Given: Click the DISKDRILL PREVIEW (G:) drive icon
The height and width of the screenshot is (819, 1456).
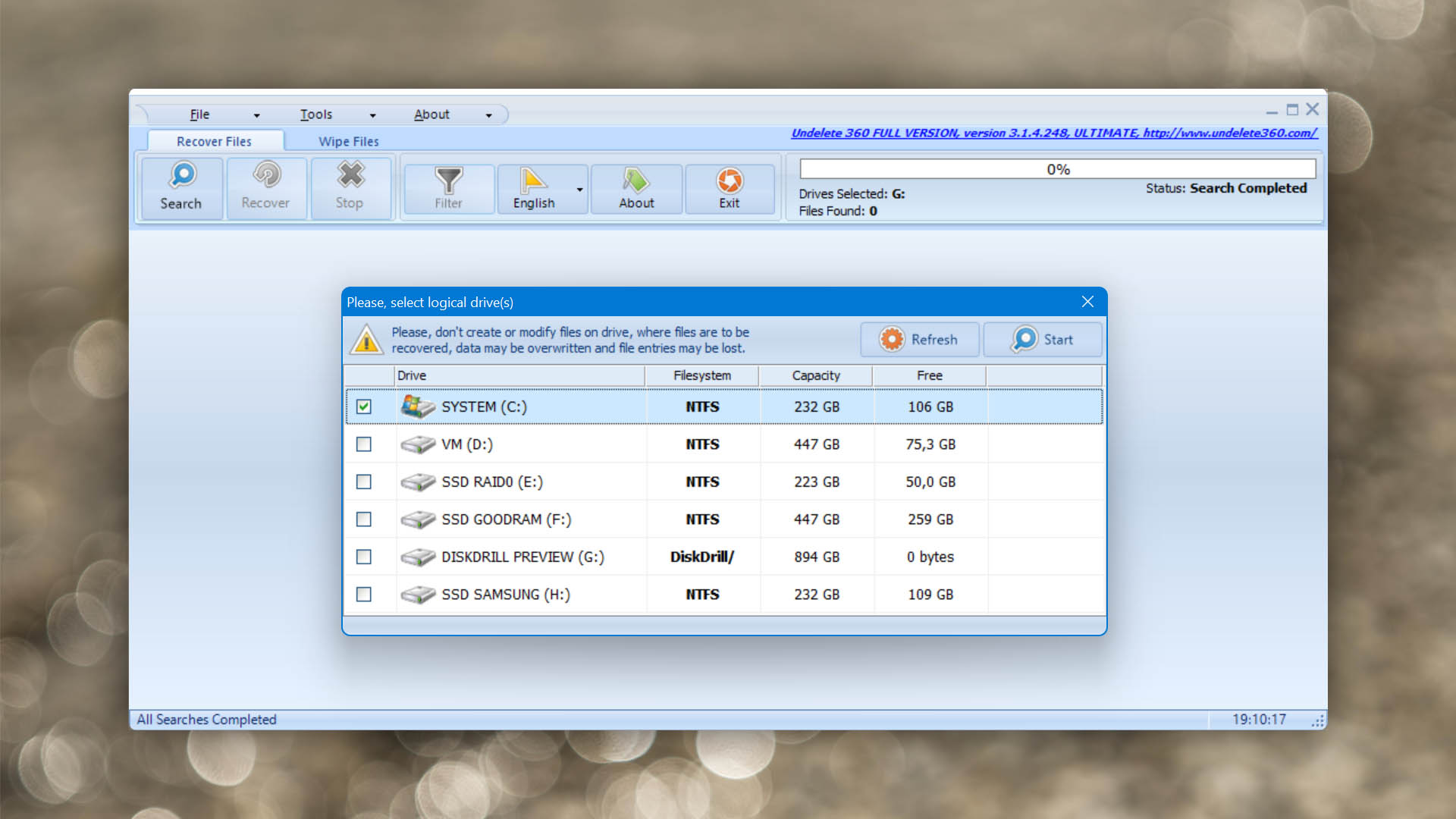Looking at the screenshot, I should 418,557.
